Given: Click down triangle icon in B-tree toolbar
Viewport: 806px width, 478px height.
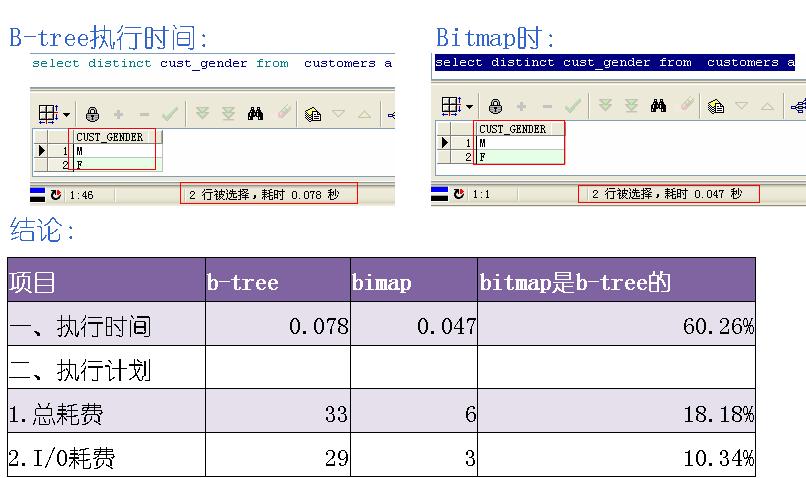Looking at the screenshot, I should pyautogui.click(x=338, y=113).
